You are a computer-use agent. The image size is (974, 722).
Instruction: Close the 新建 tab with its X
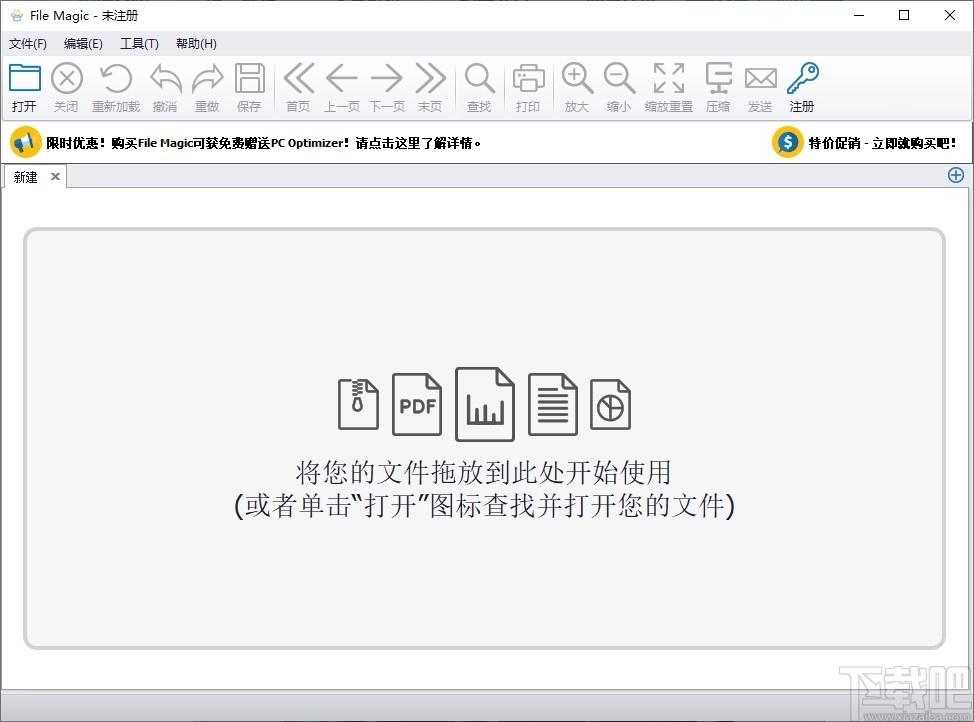tap(55, 176)
